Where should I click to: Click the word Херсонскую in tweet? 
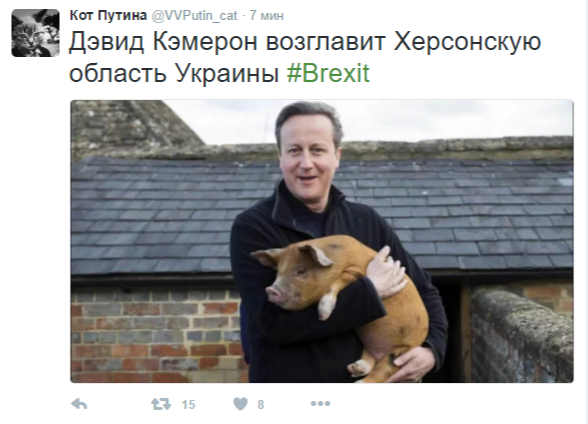[467, 42]
